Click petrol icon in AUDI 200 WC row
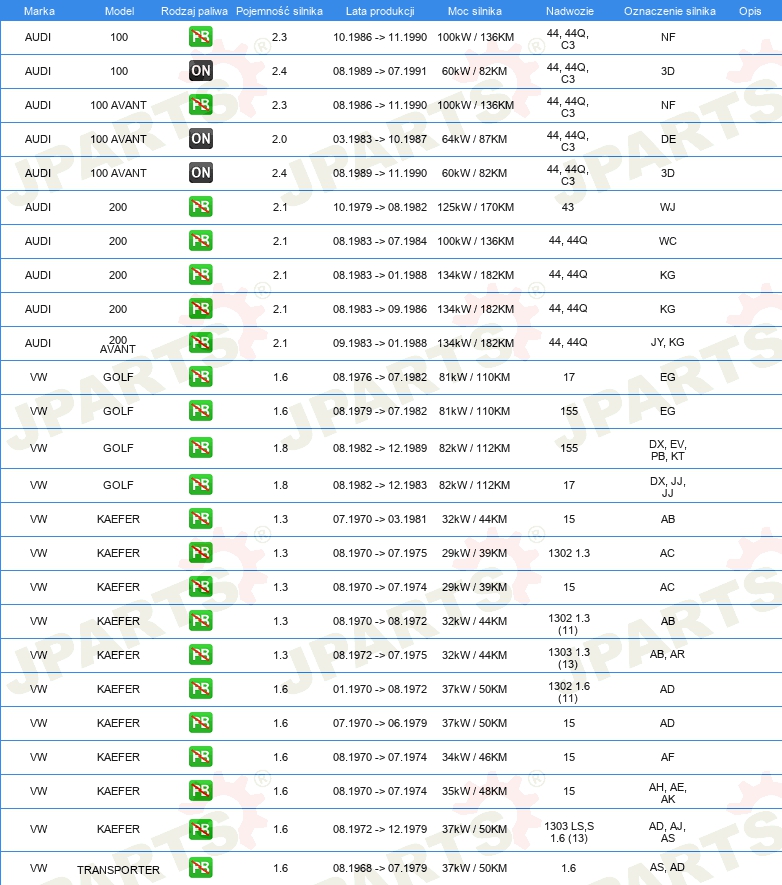 (x=201, y=241)
